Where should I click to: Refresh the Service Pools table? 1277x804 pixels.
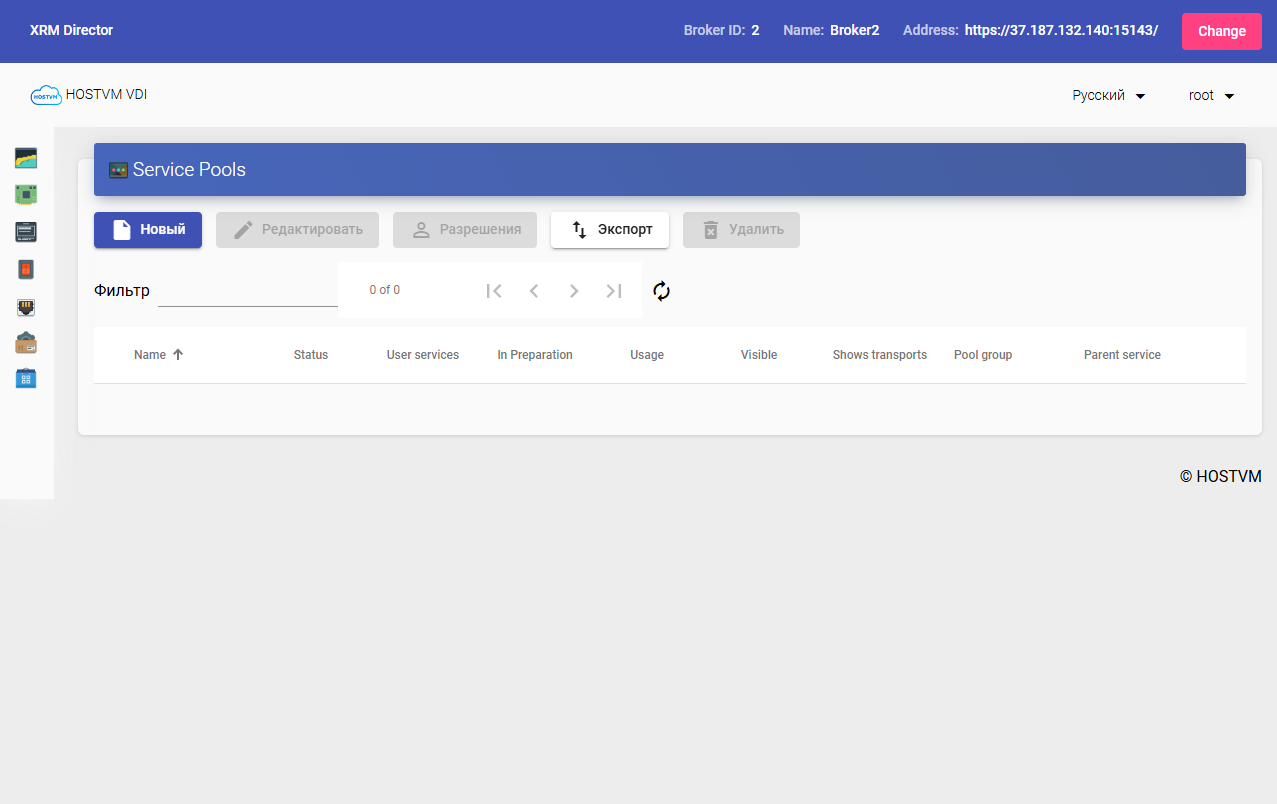click(661, 291)
